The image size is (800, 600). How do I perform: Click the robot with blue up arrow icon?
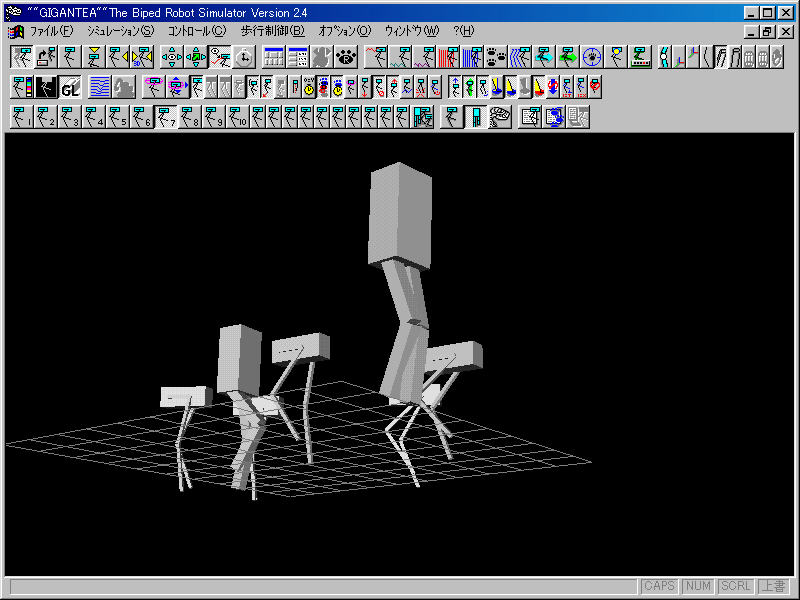456,87
